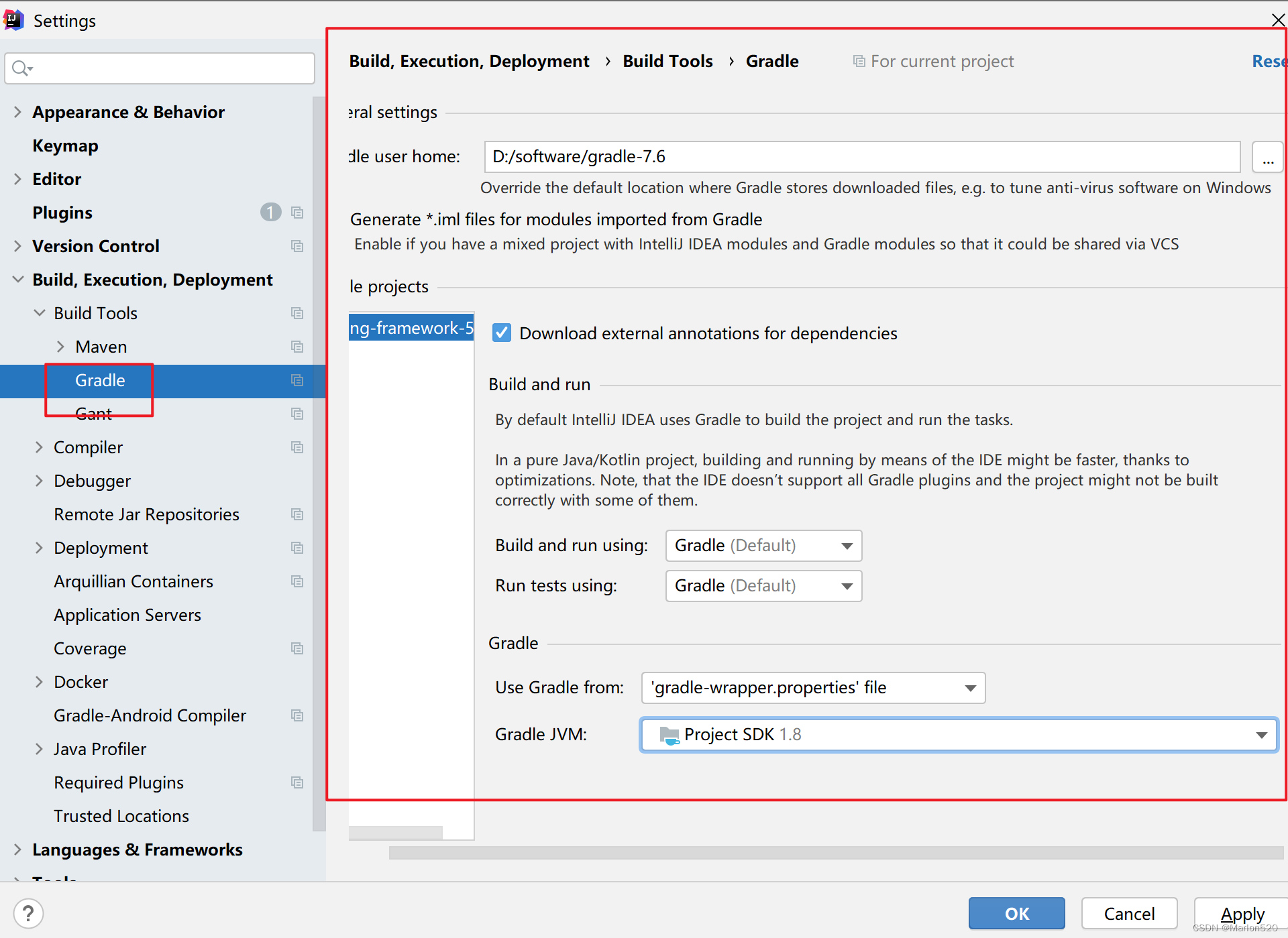
Task: Click the Compiler settings icon in sidebar
Action: [x=296, y=446]
